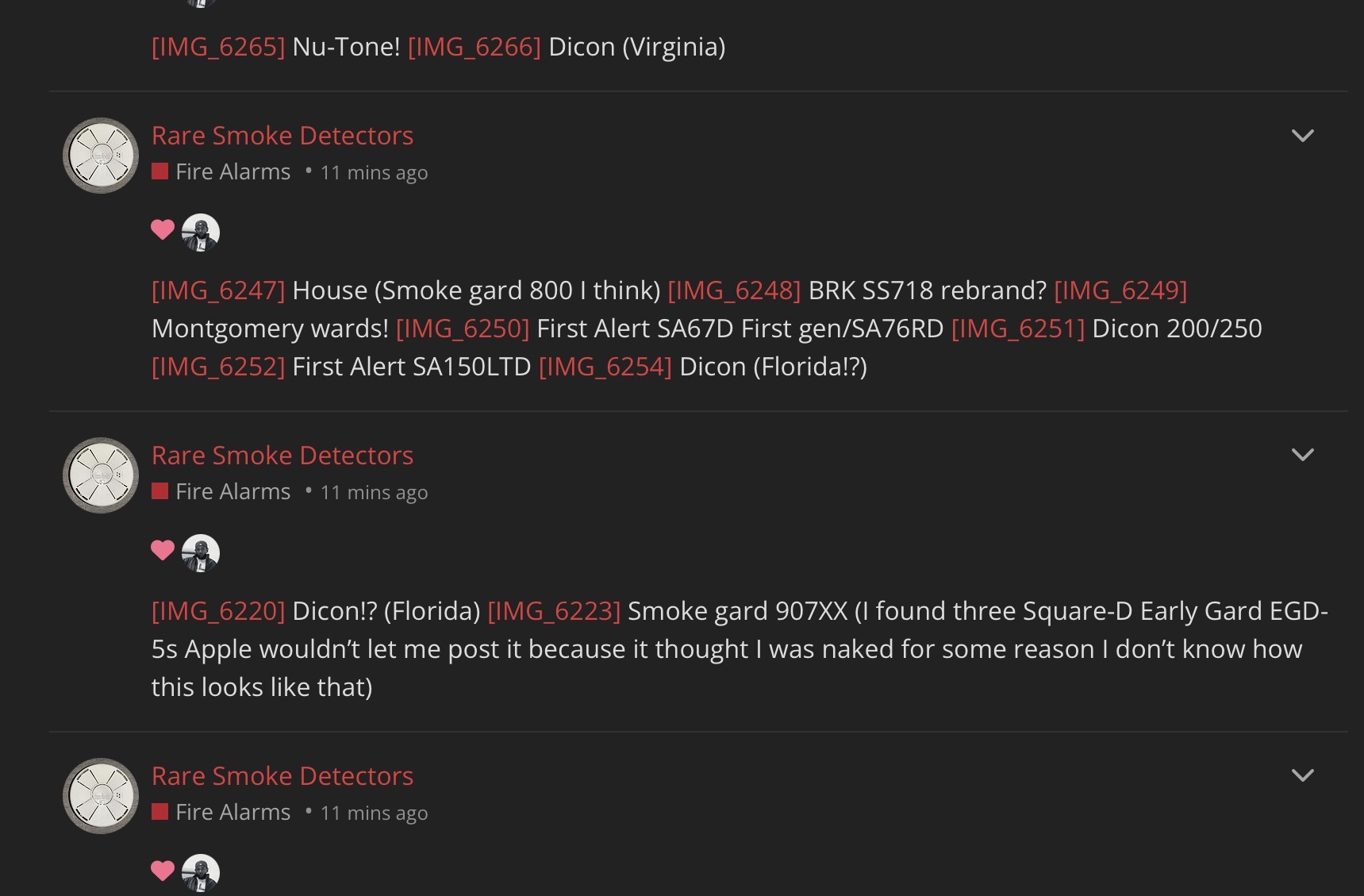Open the bottom post's smoke detector avatar

101,795
